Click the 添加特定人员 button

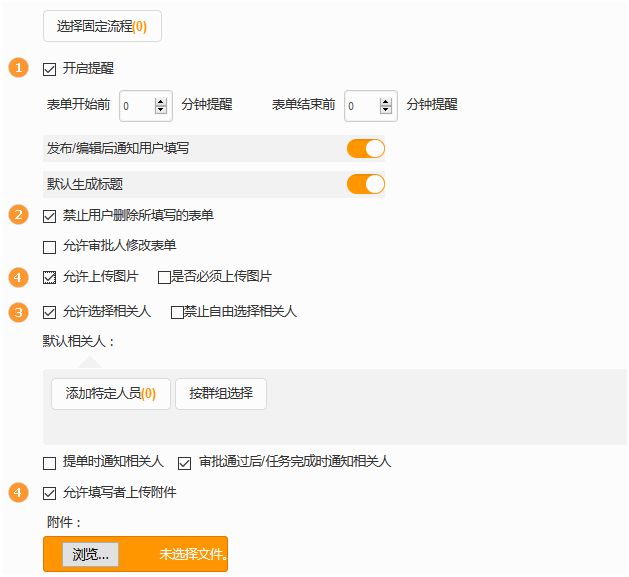[111, 394]
